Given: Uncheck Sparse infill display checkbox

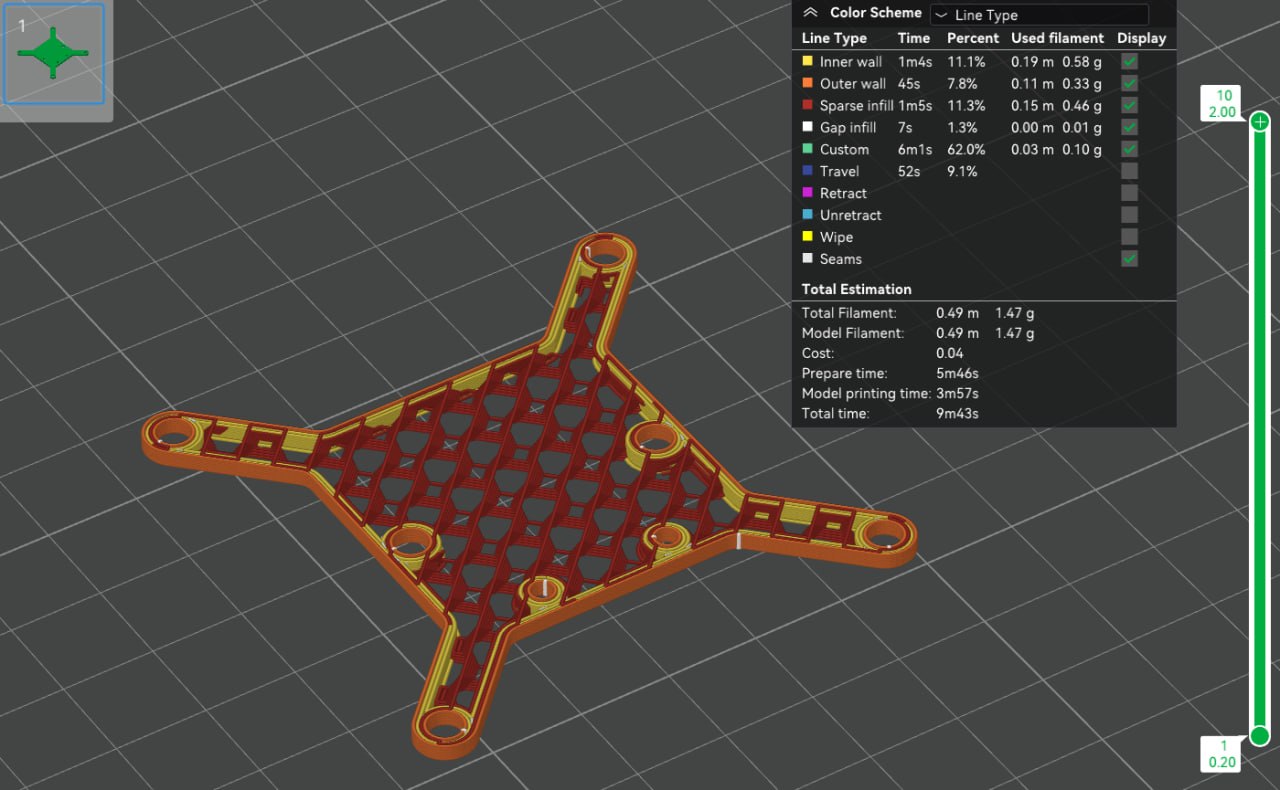Looking at the screenshot, I should [1129, 105].
